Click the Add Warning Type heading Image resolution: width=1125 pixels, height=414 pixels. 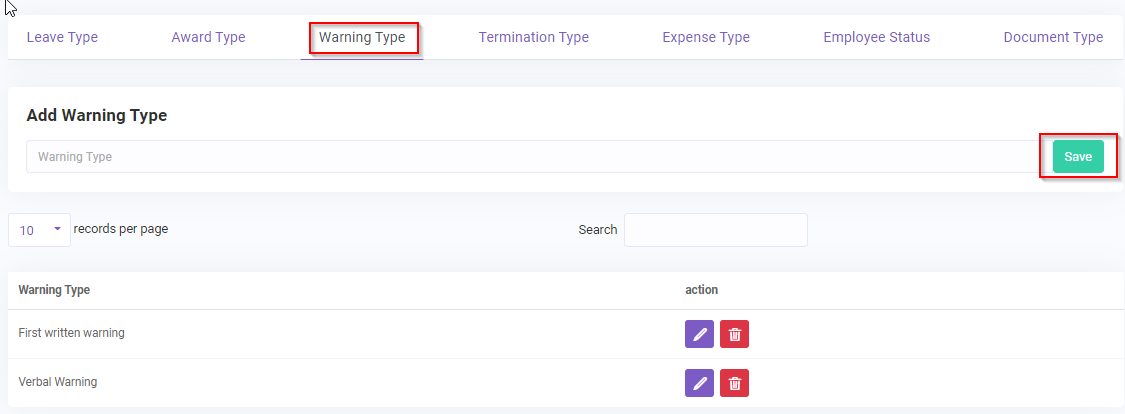(96, 116)
